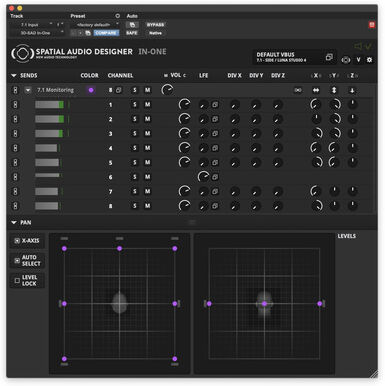Open the 7.1 Input track dropdown
Image resolution: width=385 pixels, height=386 pixels.
pyautogui.click(x=32, y=25)
